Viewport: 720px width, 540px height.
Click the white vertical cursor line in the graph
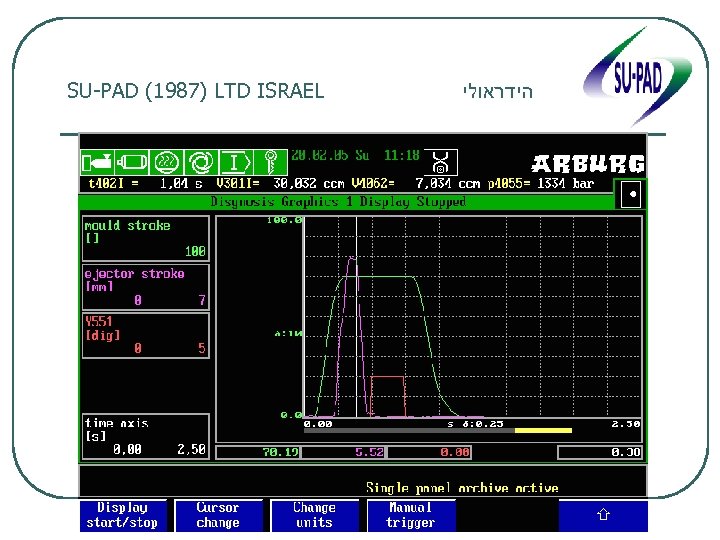pyautogui.click(x=356, y=317)
